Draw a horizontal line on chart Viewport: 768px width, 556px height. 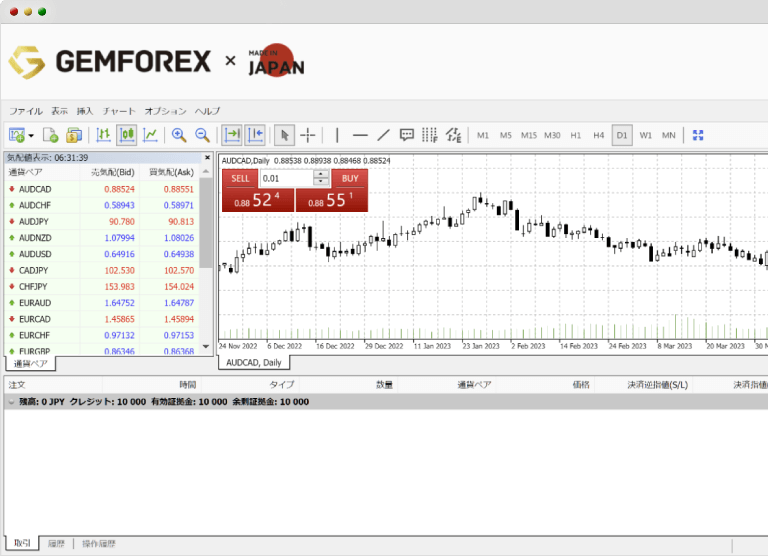360,135
